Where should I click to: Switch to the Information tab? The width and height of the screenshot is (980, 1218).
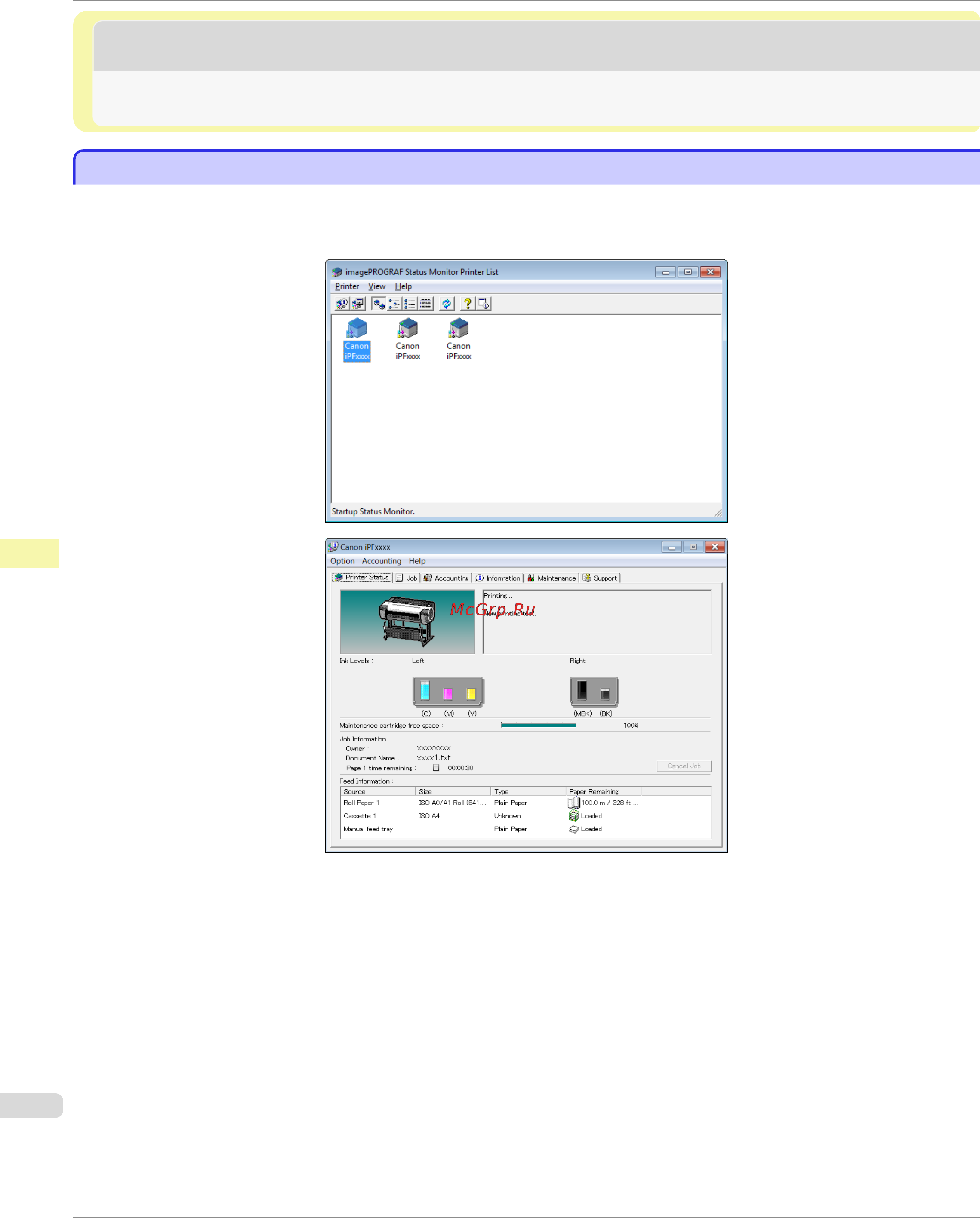[x=498, y=578]
